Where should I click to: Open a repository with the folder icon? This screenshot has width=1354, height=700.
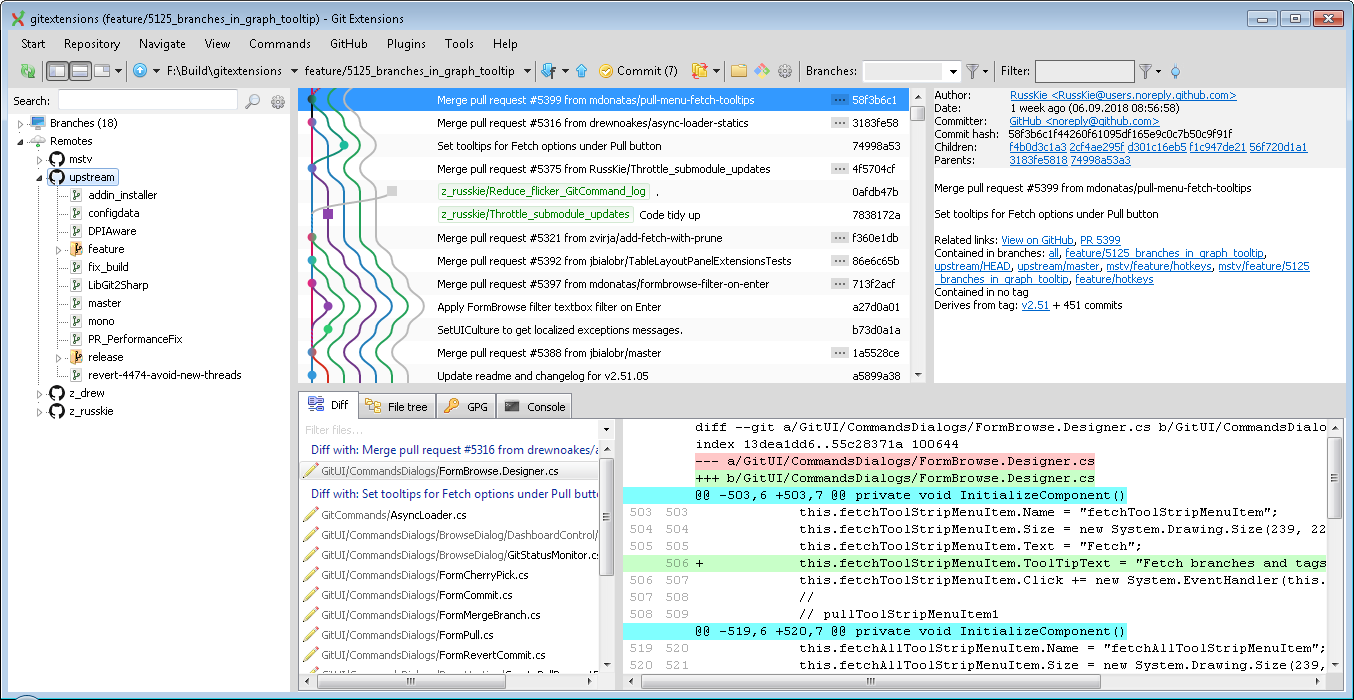coord(738,71)
